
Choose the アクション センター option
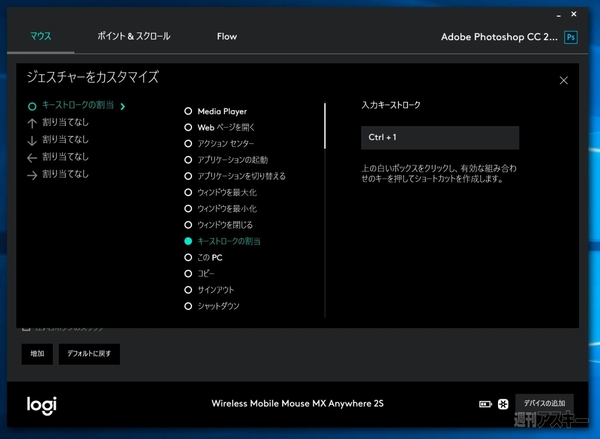219,144
